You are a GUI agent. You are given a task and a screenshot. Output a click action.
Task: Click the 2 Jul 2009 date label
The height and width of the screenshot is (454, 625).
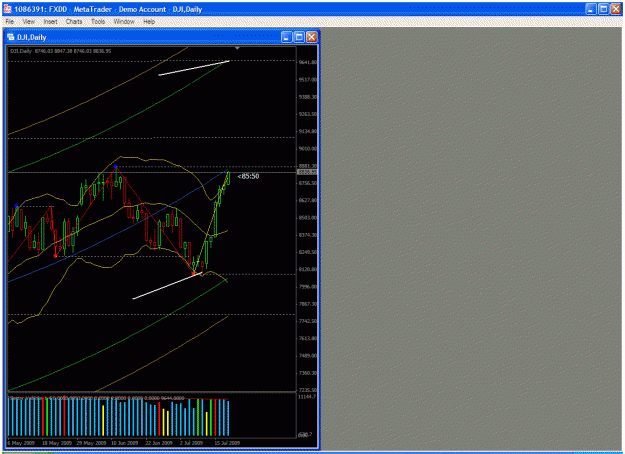tap(191, 443)
